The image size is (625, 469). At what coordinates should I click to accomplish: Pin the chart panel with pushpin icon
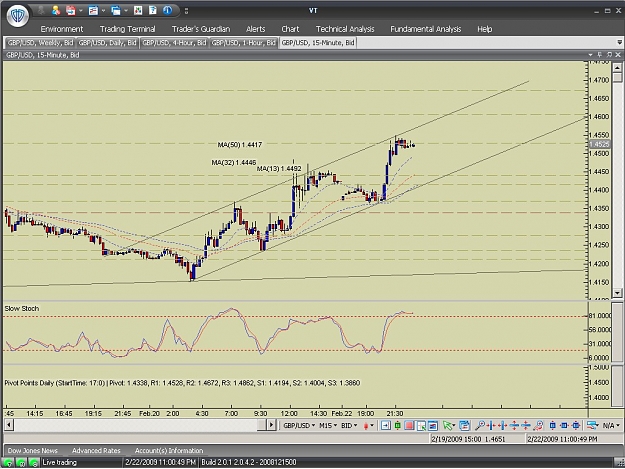click(x=600, y=55)
